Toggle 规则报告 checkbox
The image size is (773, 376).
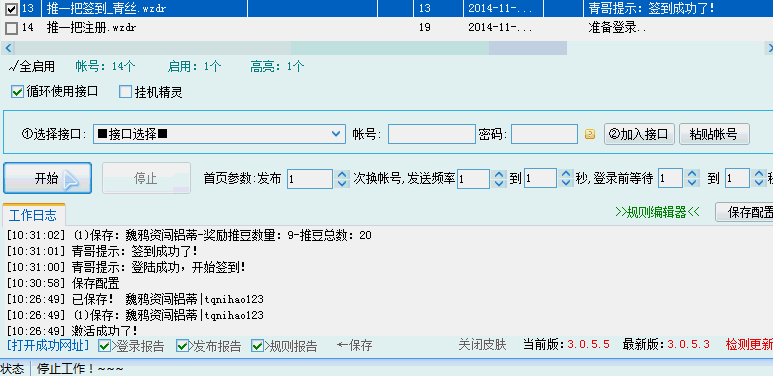(x=257, y=346)
